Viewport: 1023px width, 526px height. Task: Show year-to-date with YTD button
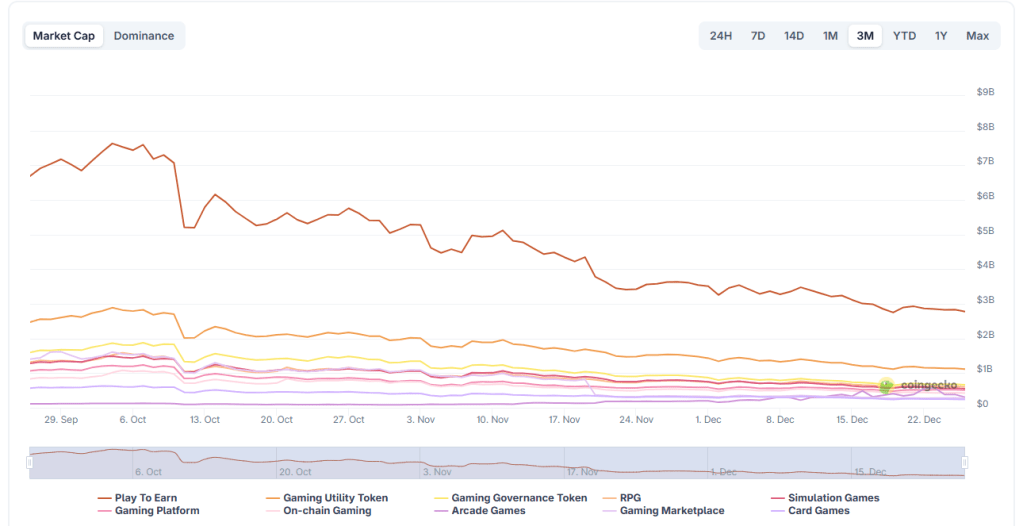[x=904, y=36]
